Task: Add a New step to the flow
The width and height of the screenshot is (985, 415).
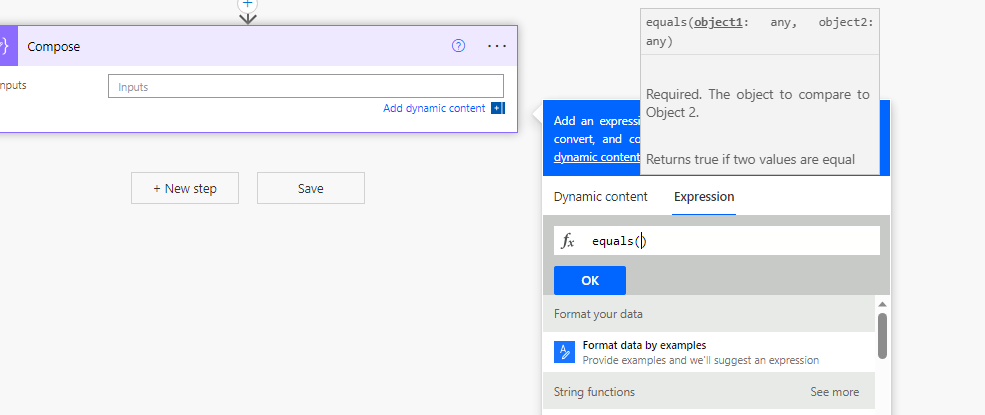Action: [x=185, y=188]
